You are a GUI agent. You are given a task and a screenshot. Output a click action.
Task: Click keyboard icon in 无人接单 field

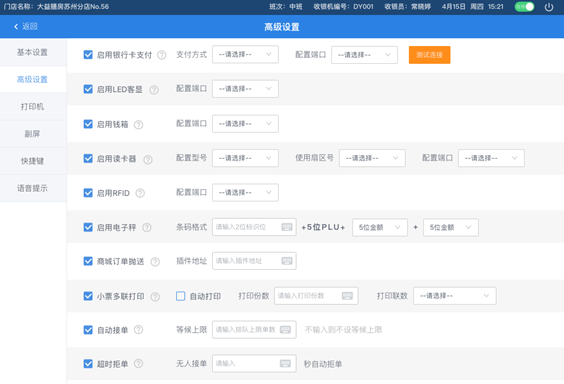point(286,364)
